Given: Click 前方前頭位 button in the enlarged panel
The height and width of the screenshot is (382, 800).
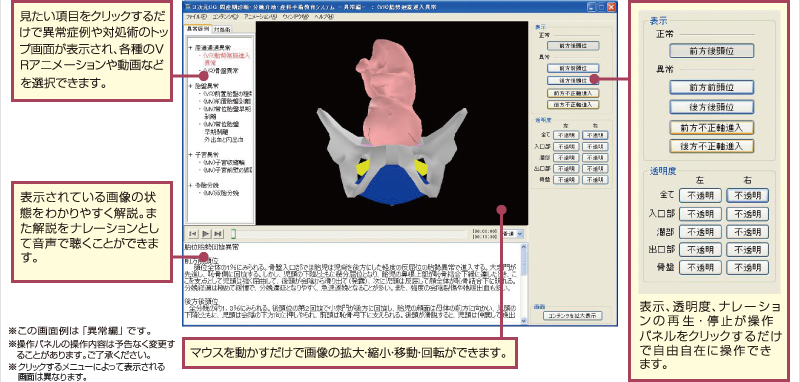Looking at the screenshot, I should pyautogui.click(x=712, y=87).
